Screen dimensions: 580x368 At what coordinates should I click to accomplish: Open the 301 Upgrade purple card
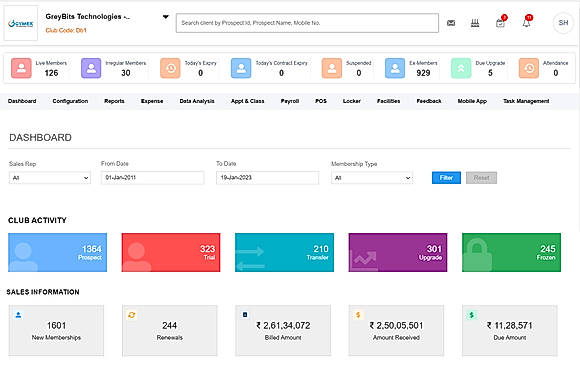[x=398, y=253]
